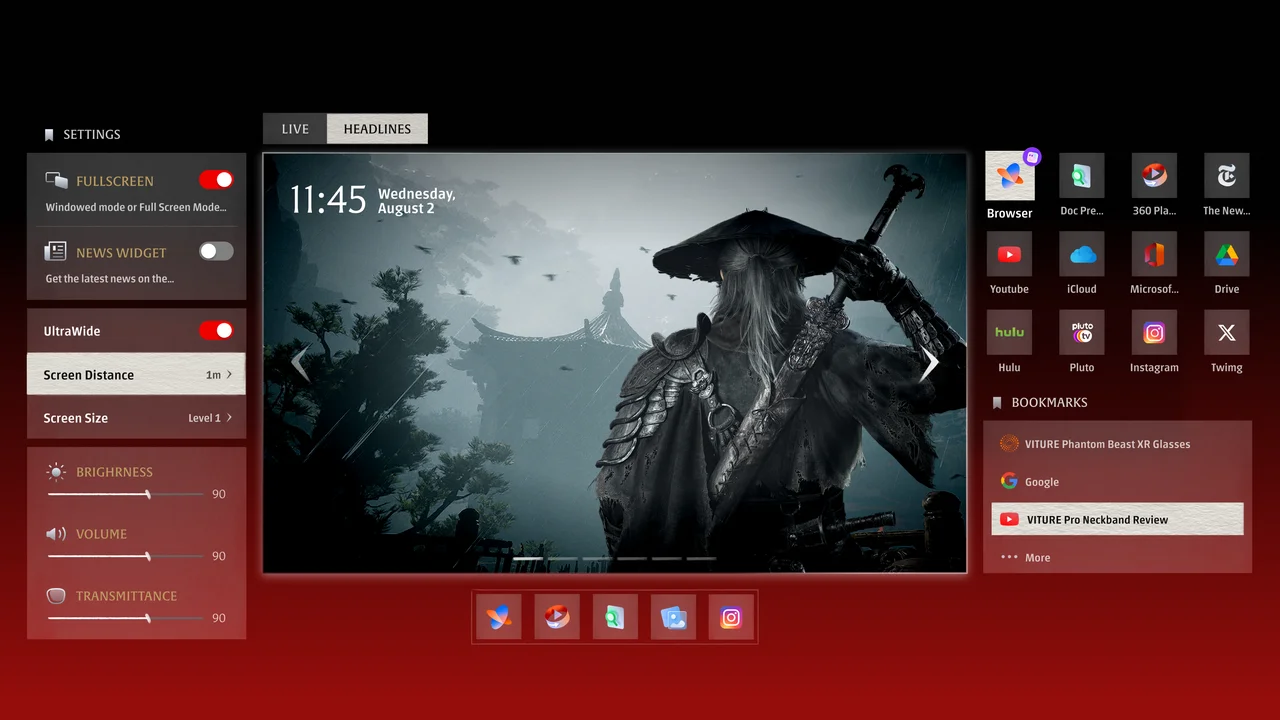Open the doc preview icon in the dock
Image resolution: width=1280 pixels, height=720 pixels.
(x=615, y=617)
